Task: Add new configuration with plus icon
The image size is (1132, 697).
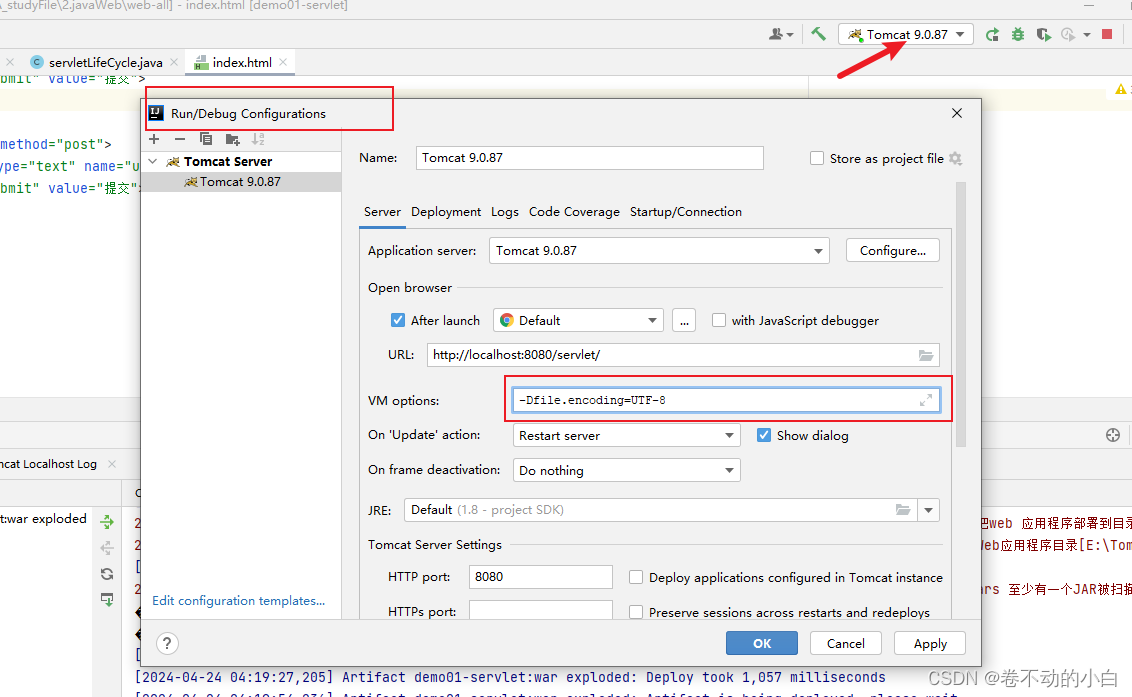Action: 154,139
